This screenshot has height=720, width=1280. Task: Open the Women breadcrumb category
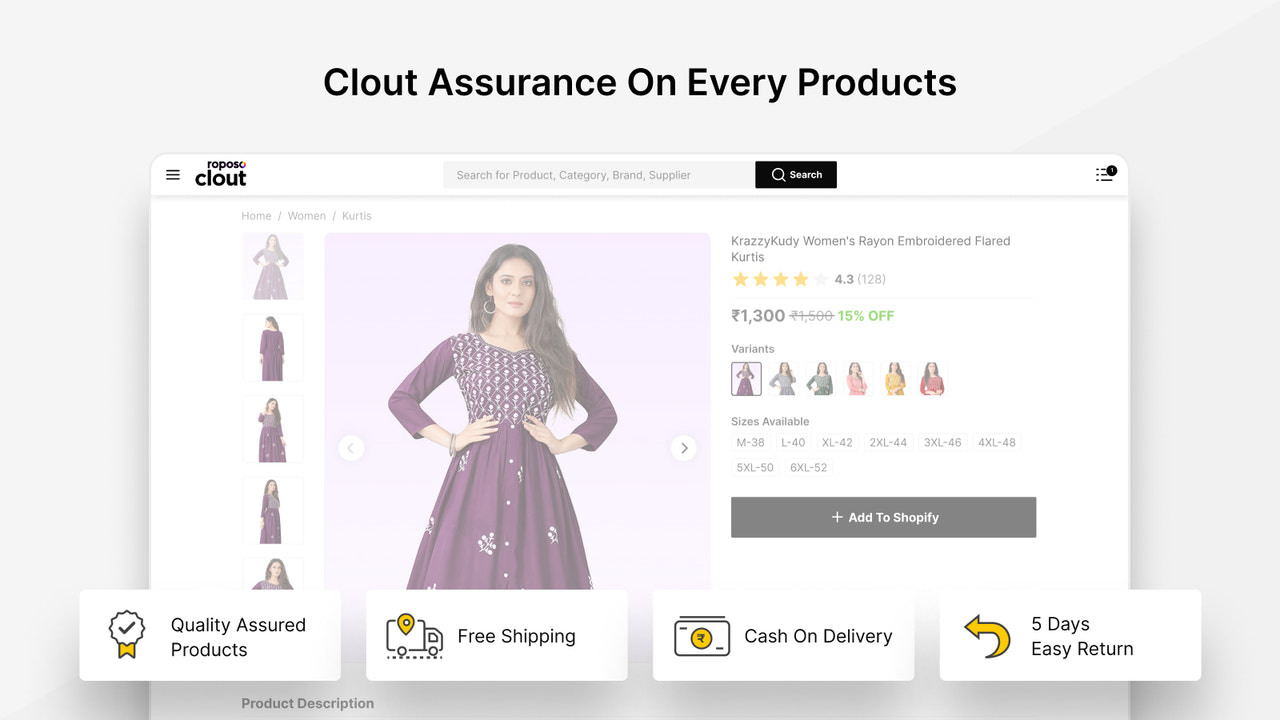point(306,215)
